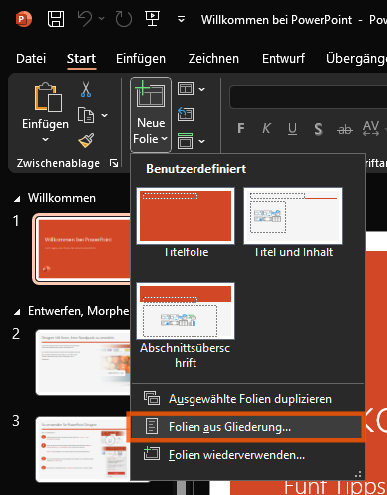Select slide 2 thumbnail
The image size is (387, 495).
(x=83, y=362)
